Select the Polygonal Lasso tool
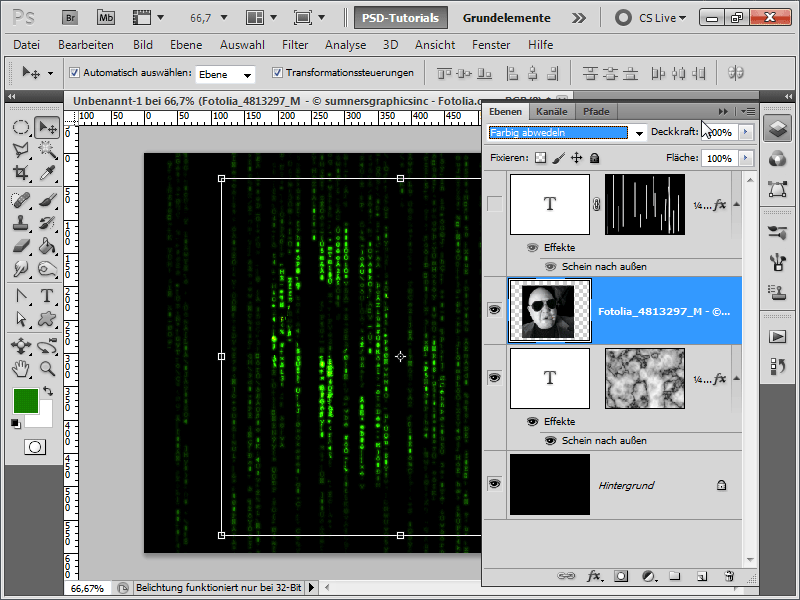The width and height of the screenshot is (800, 600). tap(20, 149)
